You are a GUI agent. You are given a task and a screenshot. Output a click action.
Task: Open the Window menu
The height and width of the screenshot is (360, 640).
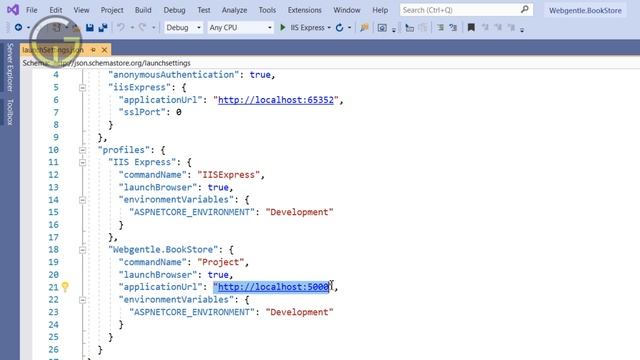347,10
